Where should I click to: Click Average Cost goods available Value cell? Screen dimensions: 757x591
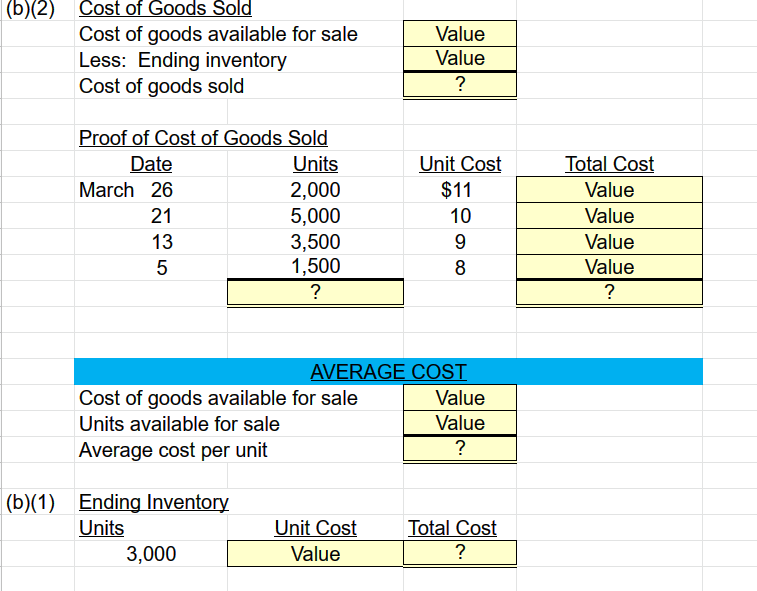point(460,398)
